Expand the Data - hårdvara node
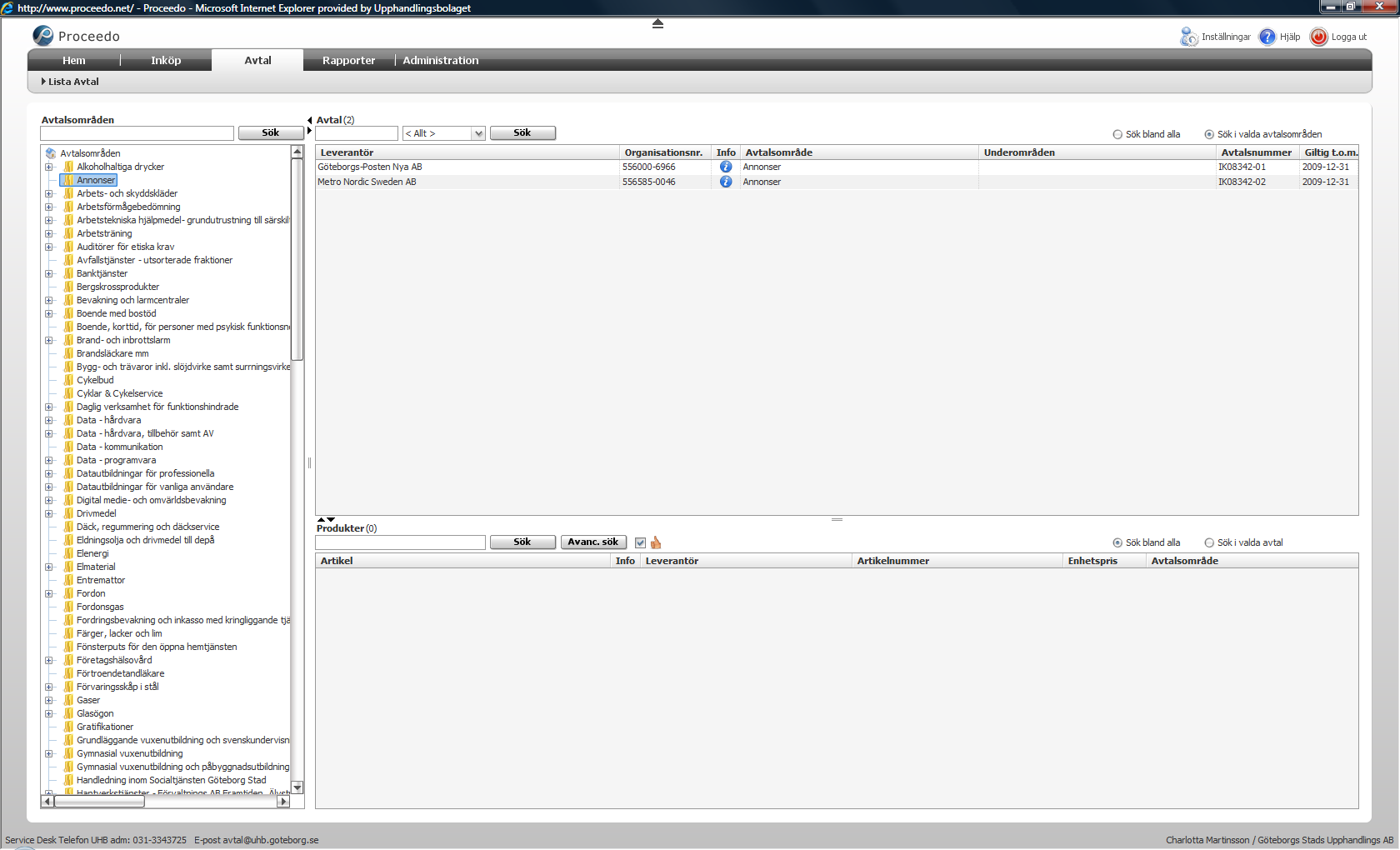This screenshot has width=1400, height=850. pyautogui.click(x=48, y=420)
